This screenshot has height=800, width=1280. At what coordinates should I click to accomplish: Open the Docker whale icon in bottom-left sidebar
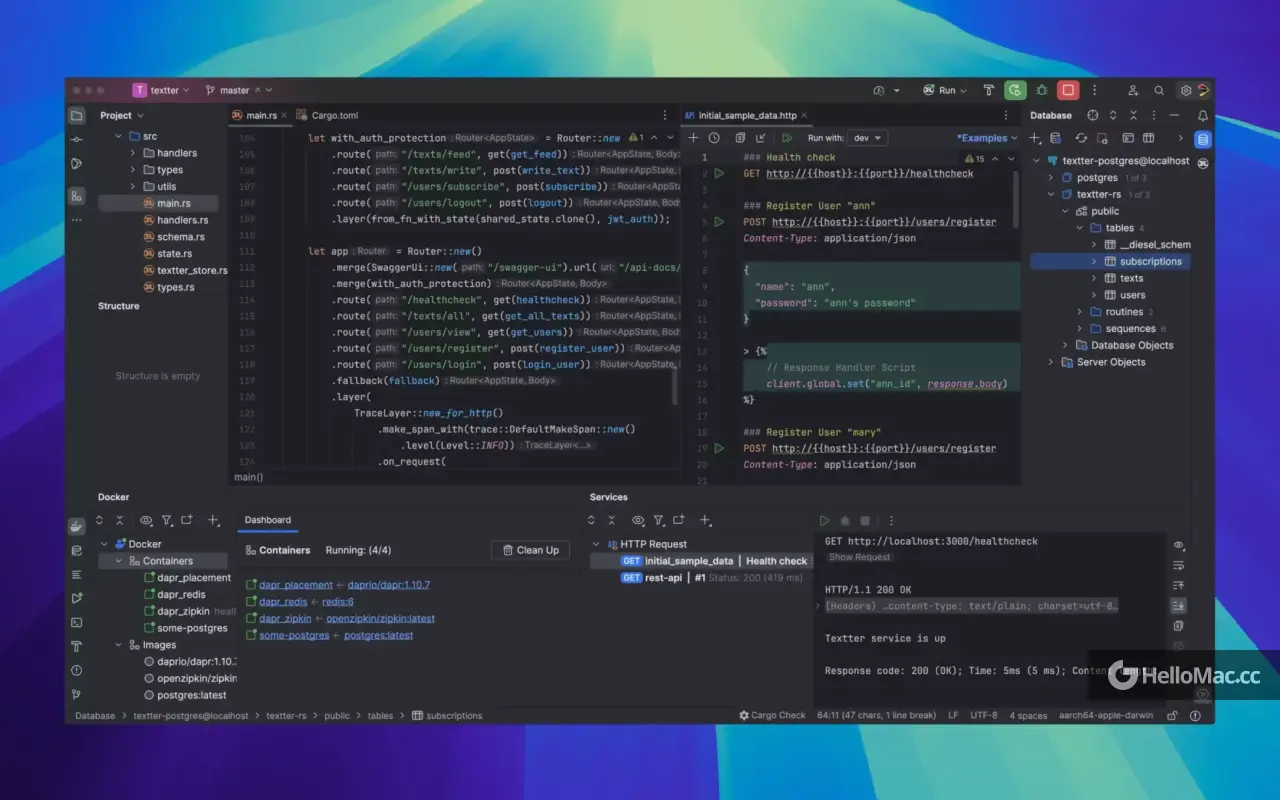(77, 526)
